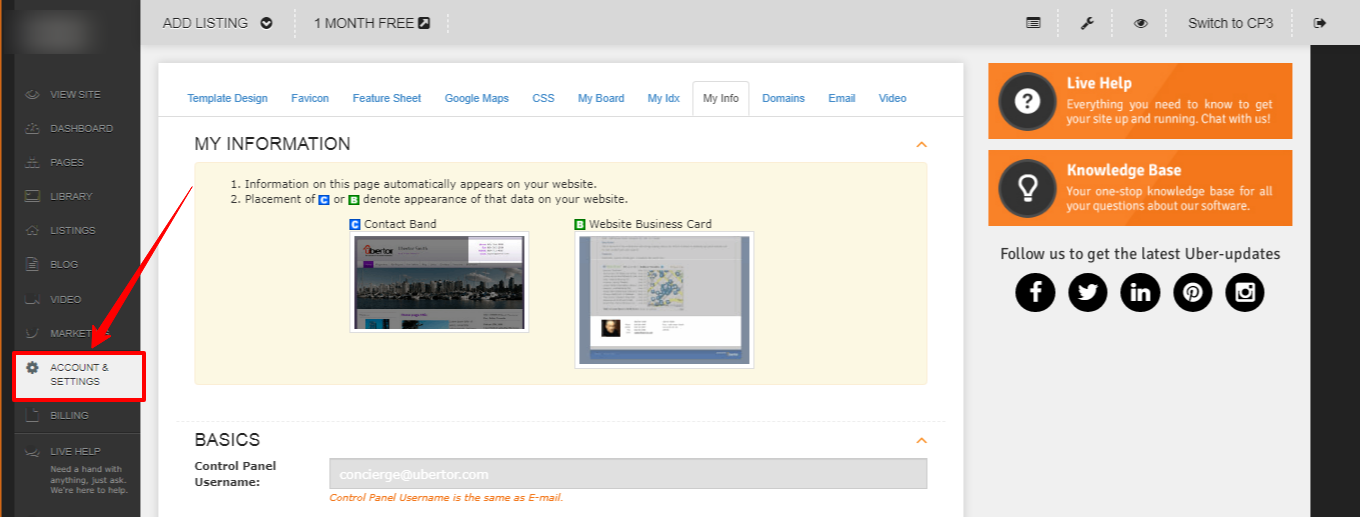Click the eye preview icon in top bar
Screen dimensions: 1360x517
tap(1141, 23)
